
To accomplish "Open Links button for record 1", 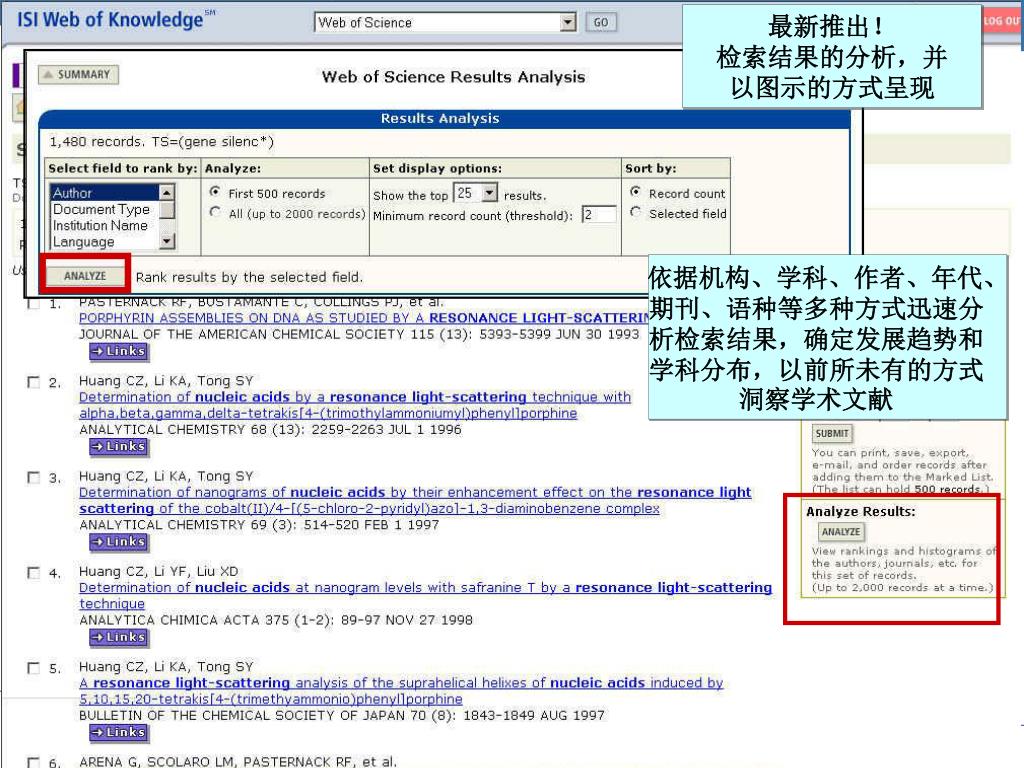I will pos(118,351).
